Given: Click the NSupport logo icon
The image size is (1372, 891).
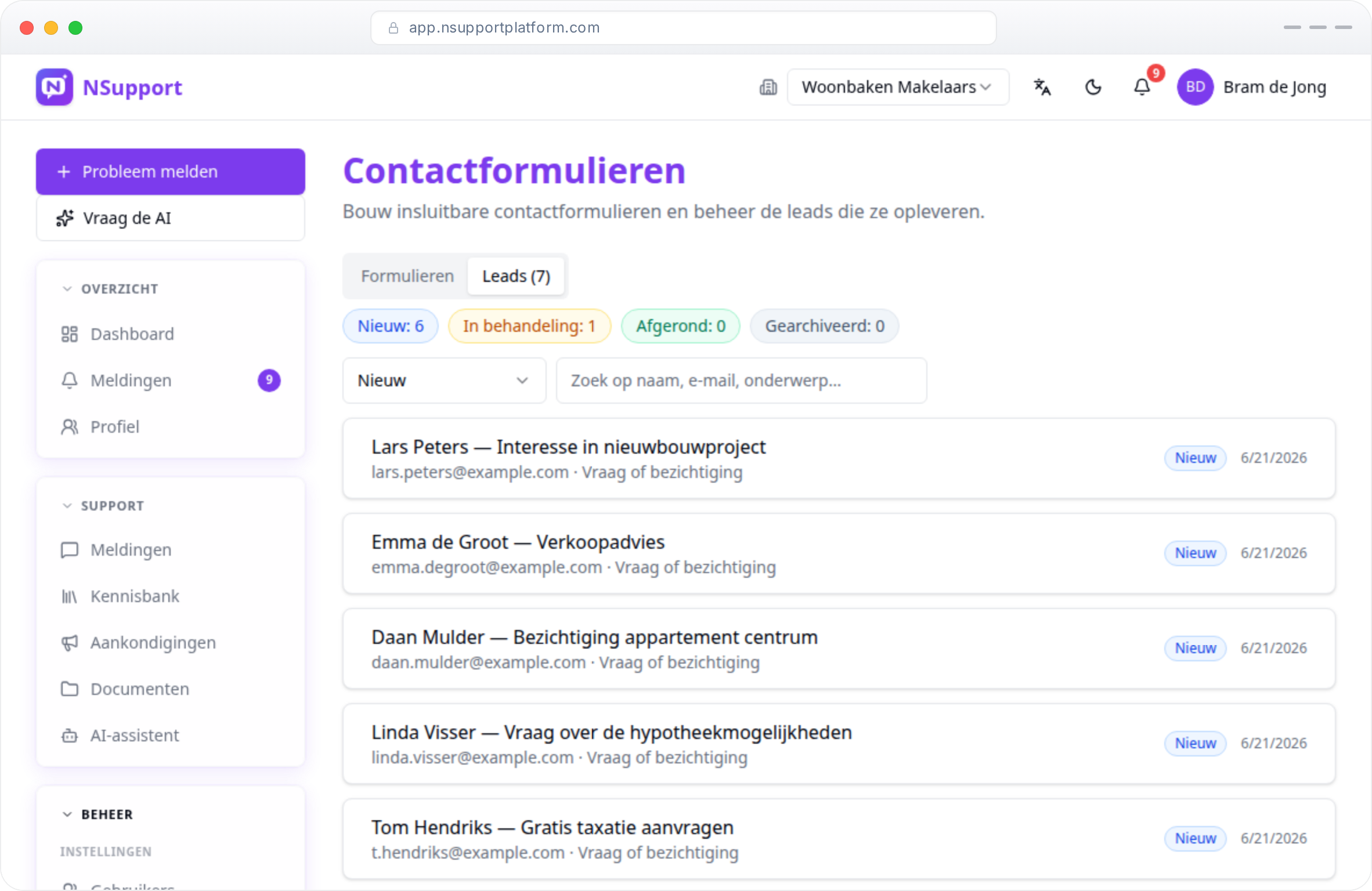Looking at the screenshot, I should pos(55,87).
